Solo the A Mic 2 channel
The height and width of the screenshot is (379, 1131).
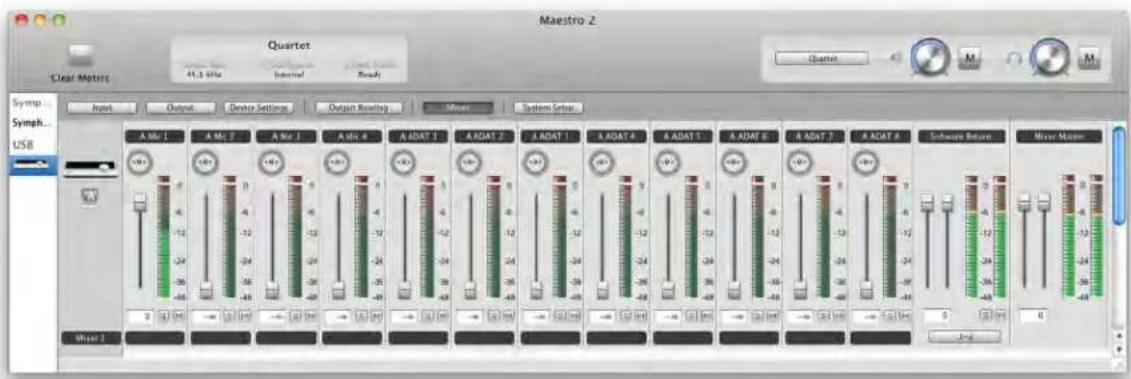pos(229,315)
